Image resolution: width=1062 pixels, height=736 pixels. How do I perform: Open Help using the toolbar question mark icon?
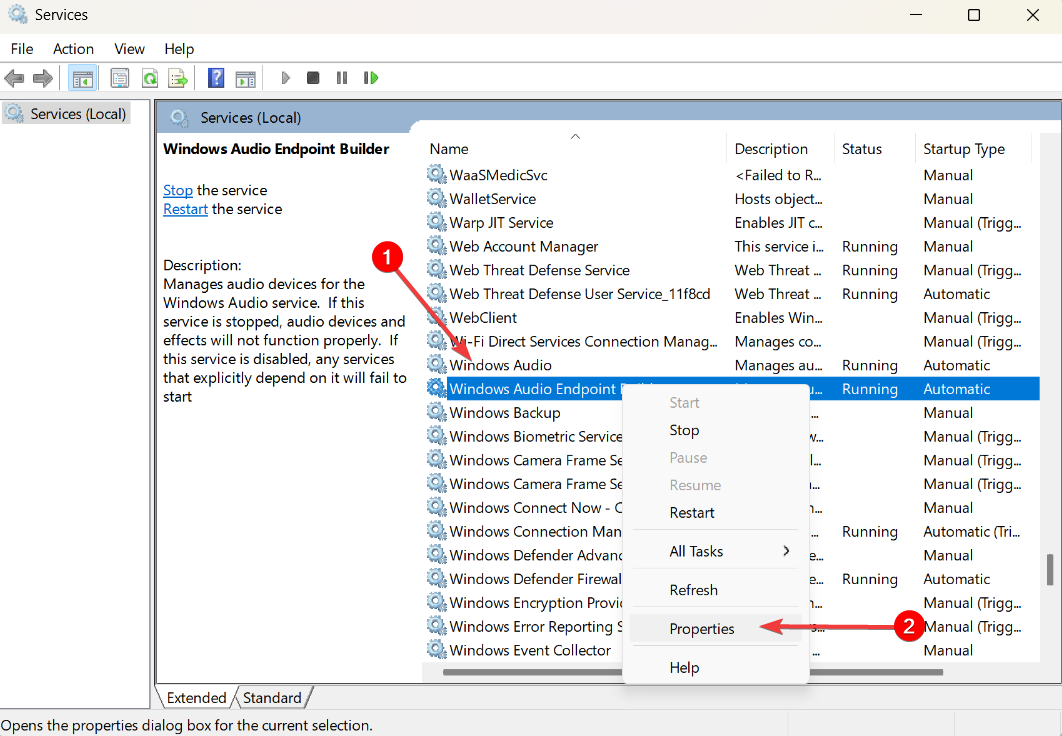(x=216, y=77)
